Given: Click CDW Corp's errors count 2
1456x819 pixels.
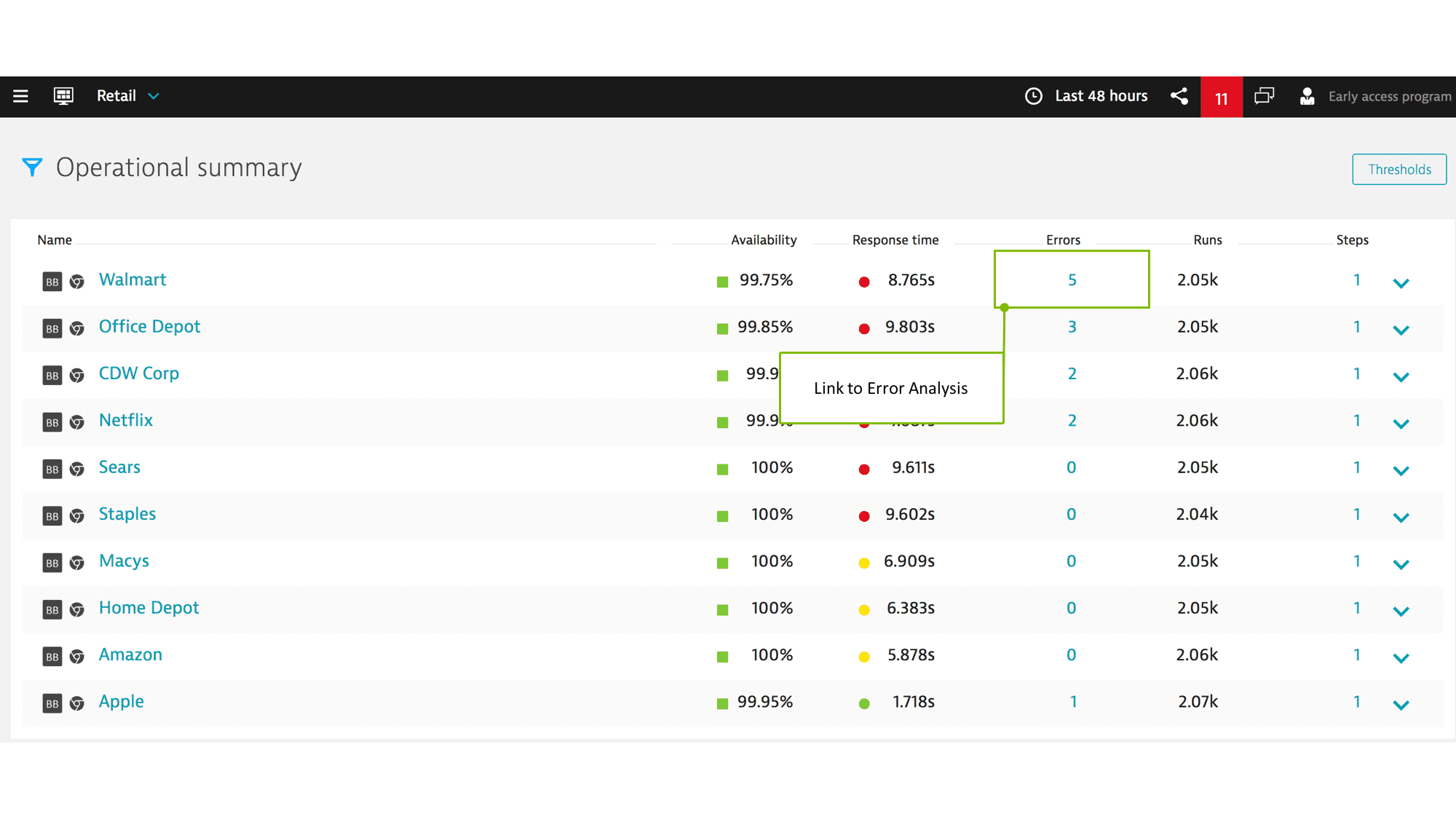Looking at the screenshot, I should [1072, 373].
